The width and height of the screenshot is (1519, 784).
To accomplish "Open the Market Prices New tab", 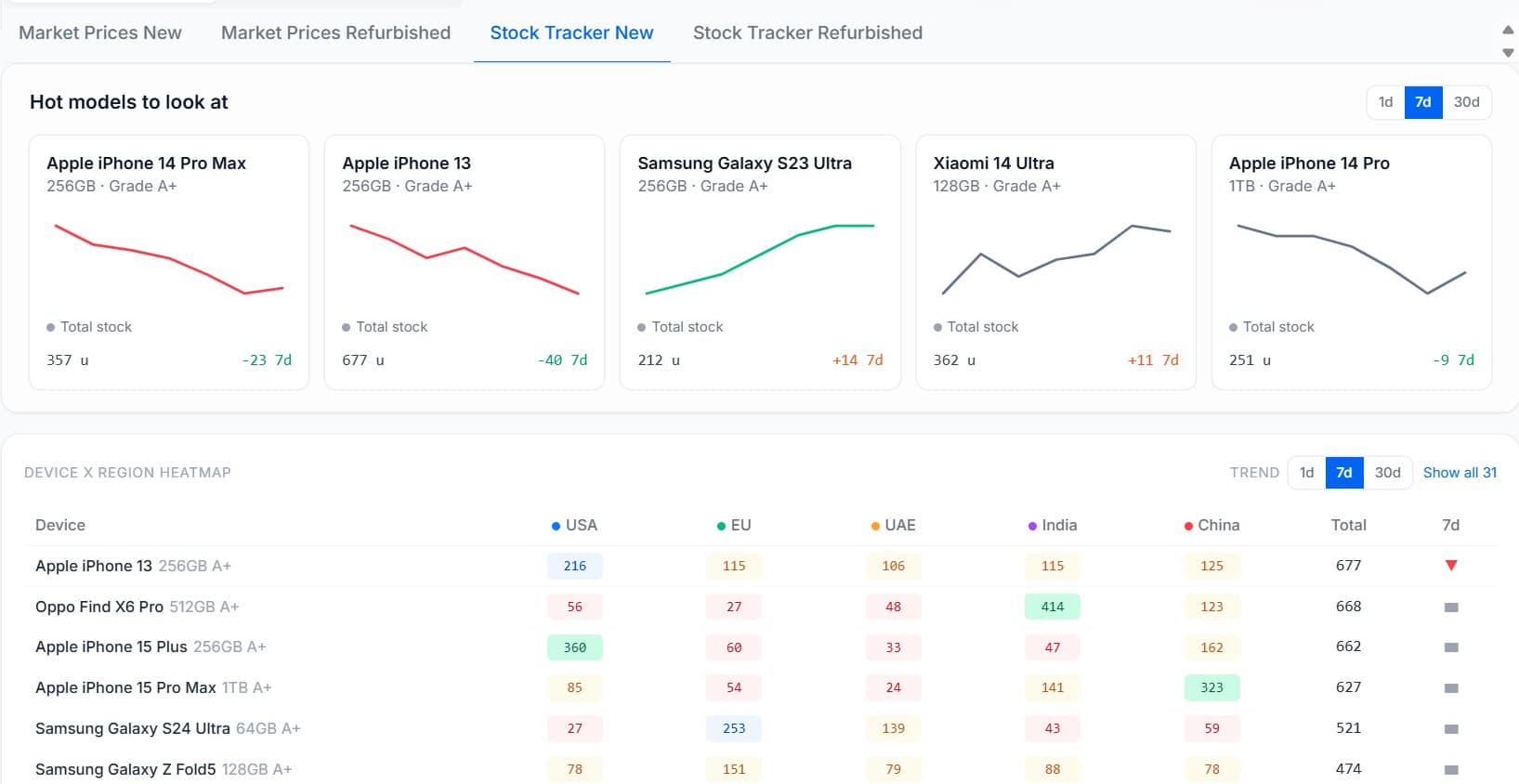I will (100, 33).
